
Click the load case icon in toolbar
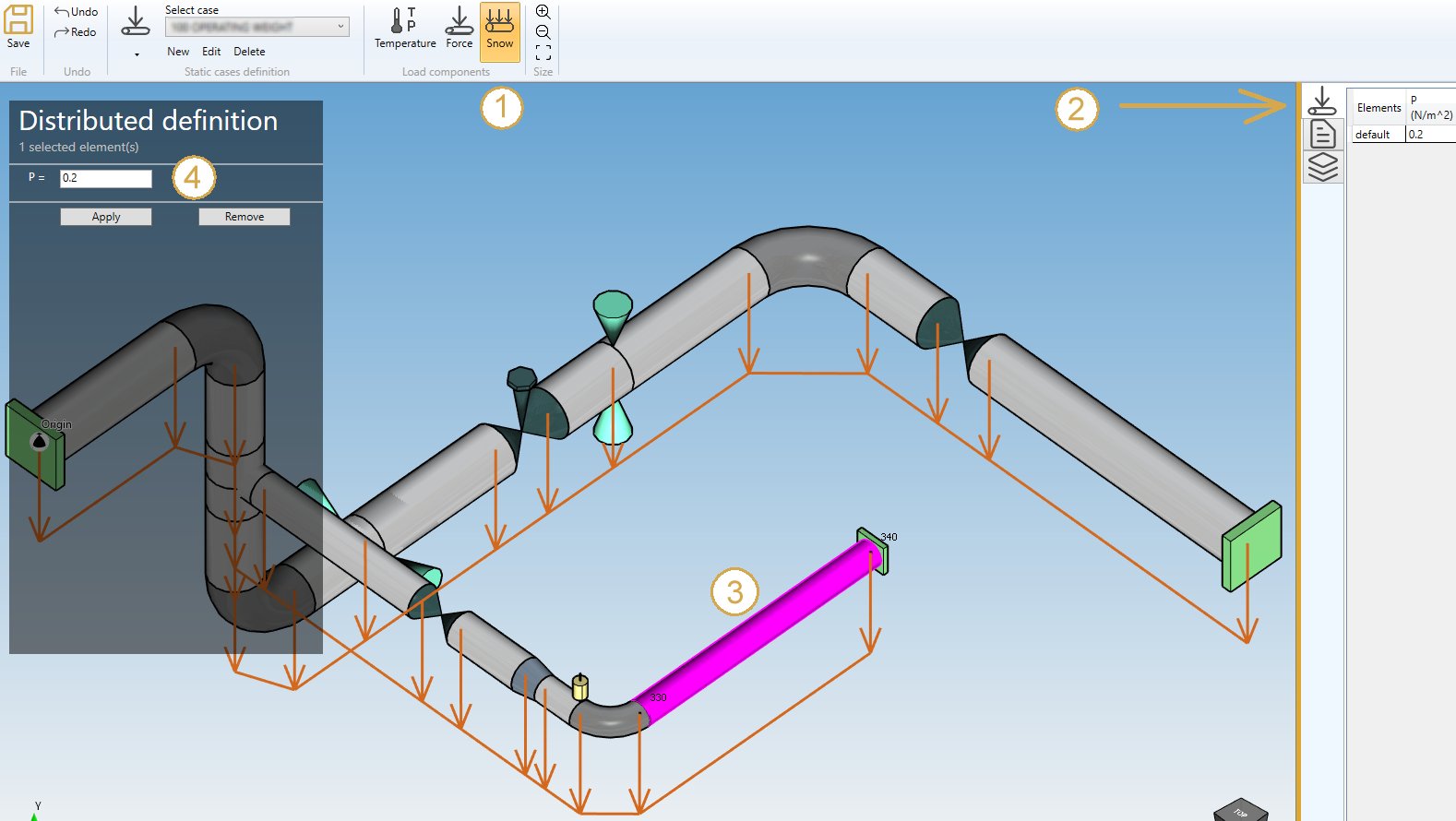click(x=135, y=22)
